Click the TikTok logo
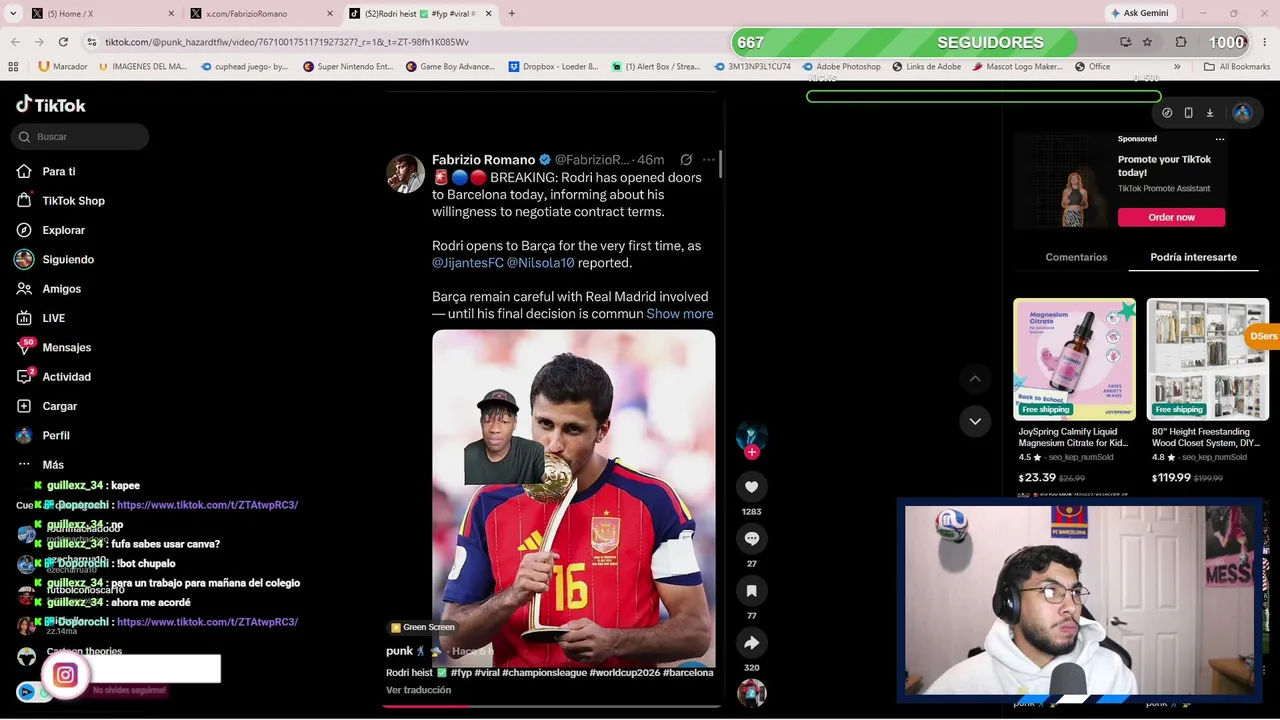 click(51, 105)
